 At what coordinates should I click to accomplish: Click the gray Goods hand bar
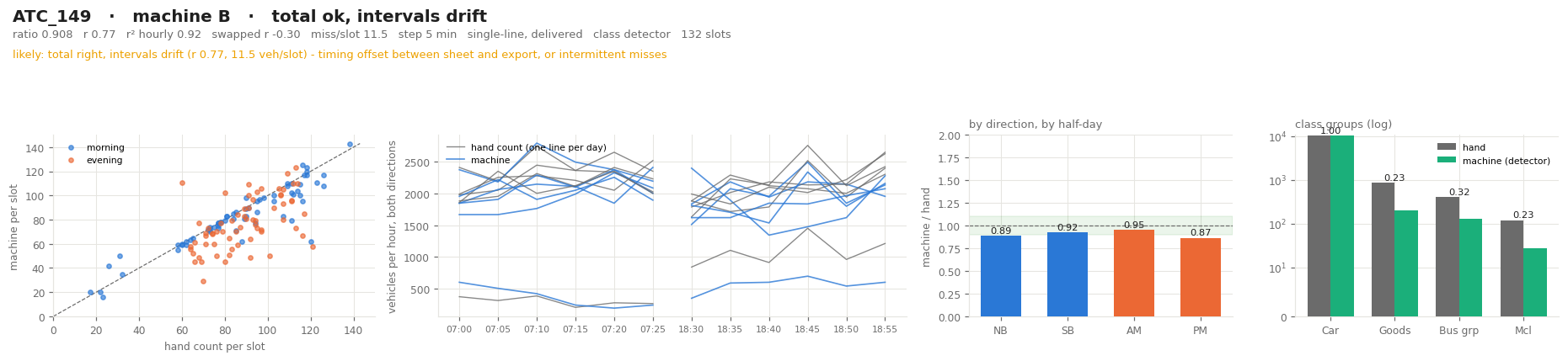click(x=1383, y=250)
